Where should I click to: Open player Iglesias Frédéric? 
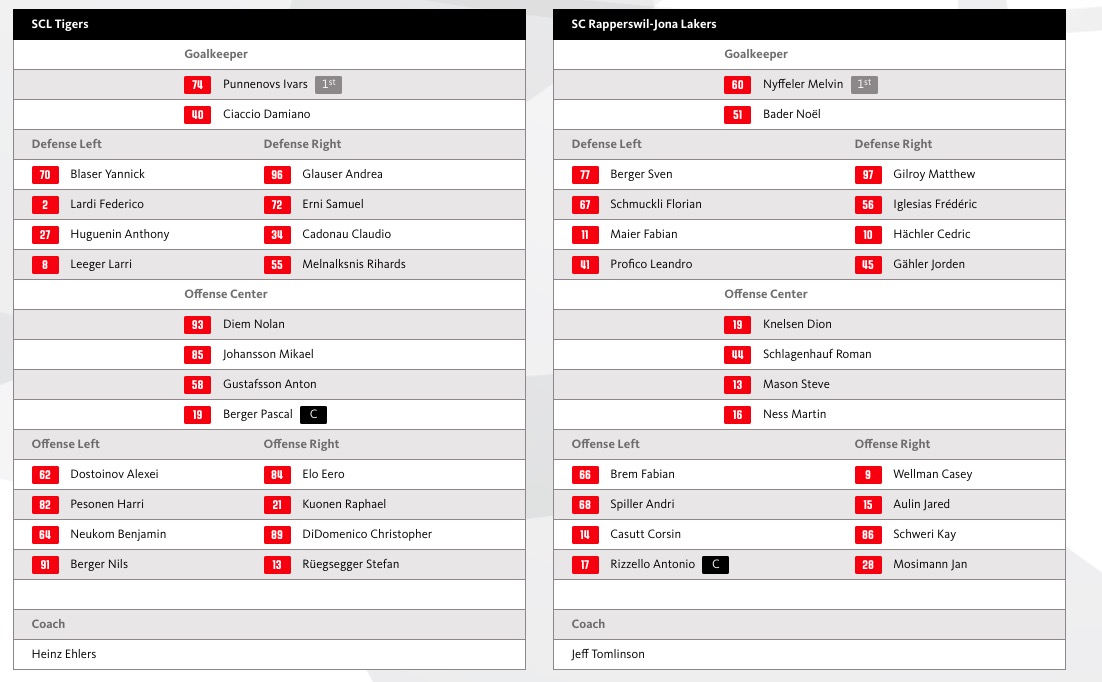pyautogui.click(x=935, y=204)
